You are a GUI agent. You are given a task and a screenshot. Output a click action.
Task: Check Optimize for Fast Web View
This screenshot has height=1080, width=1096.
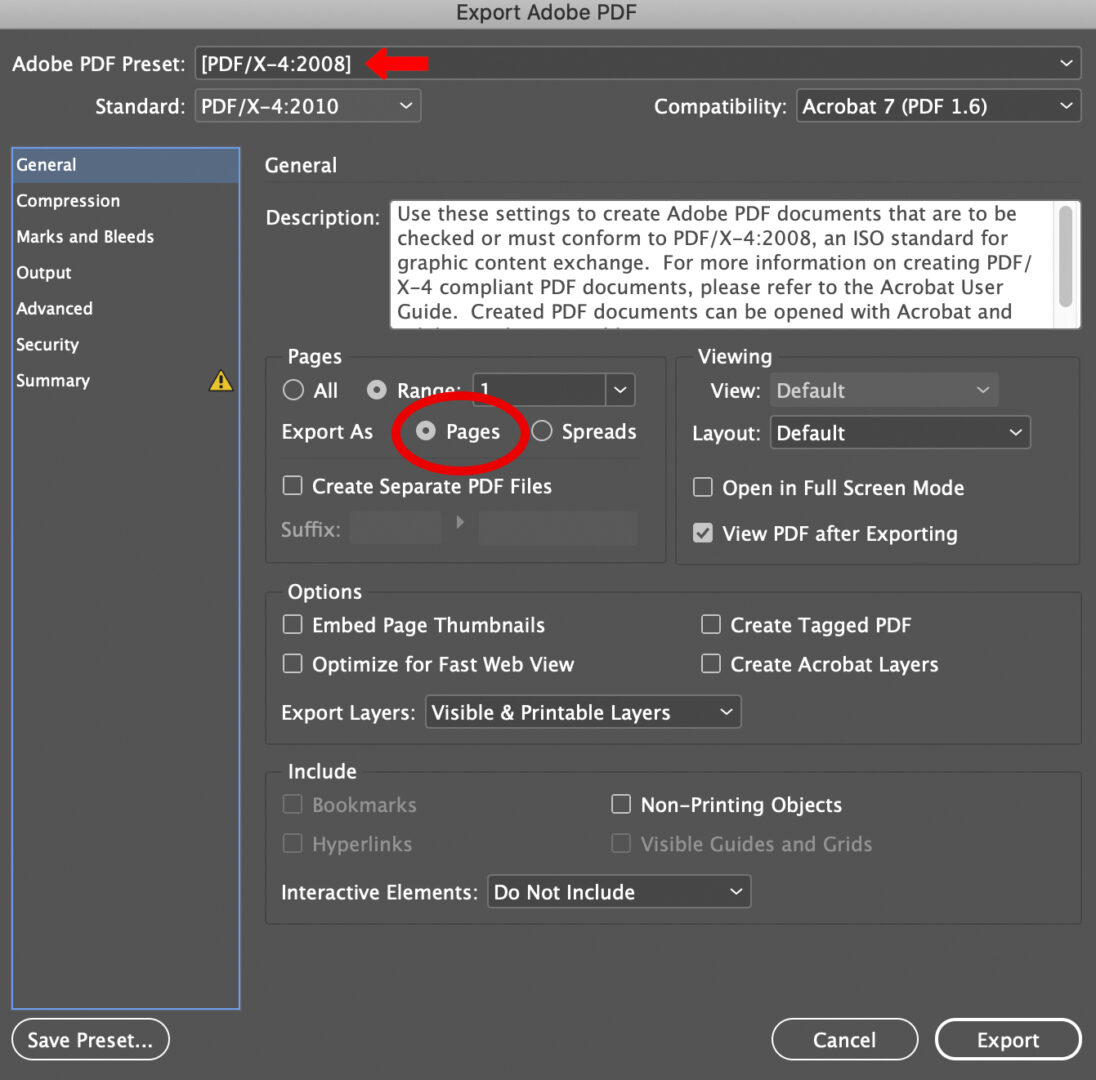coord(293,663)
